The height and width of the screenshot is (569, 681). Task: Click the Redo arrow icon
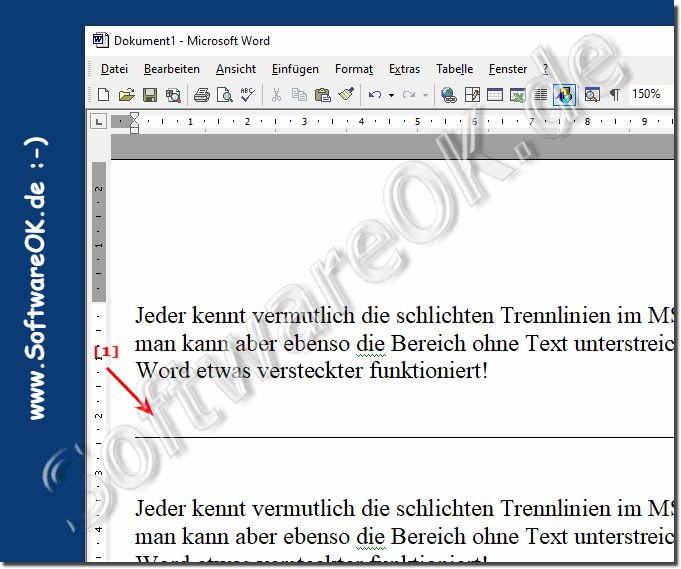click(409, 94)
